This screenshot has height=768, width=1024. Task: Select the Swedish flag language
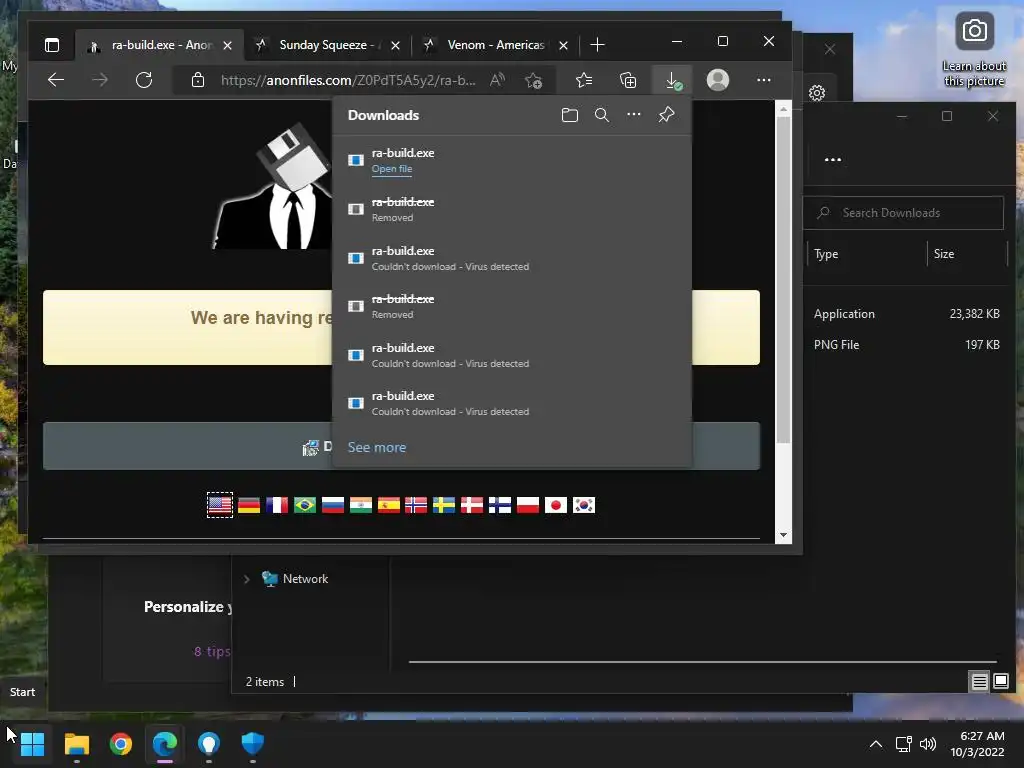(444, 505)
